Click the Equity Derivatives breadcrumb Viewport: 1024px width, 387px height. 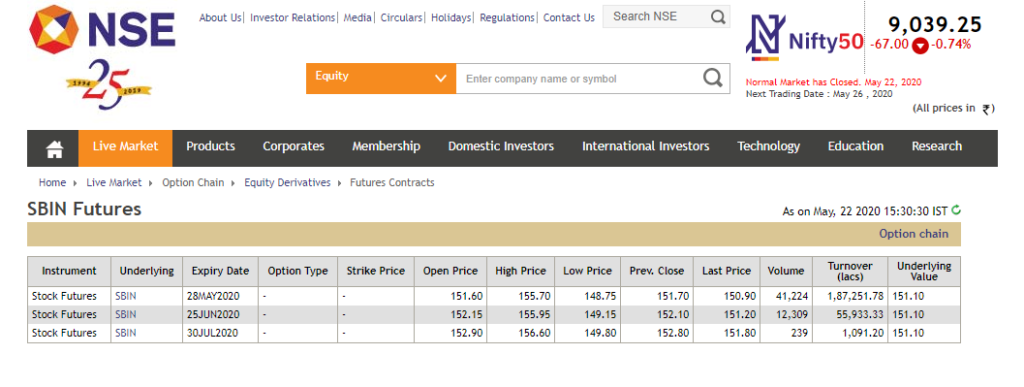tap(287, 183)
